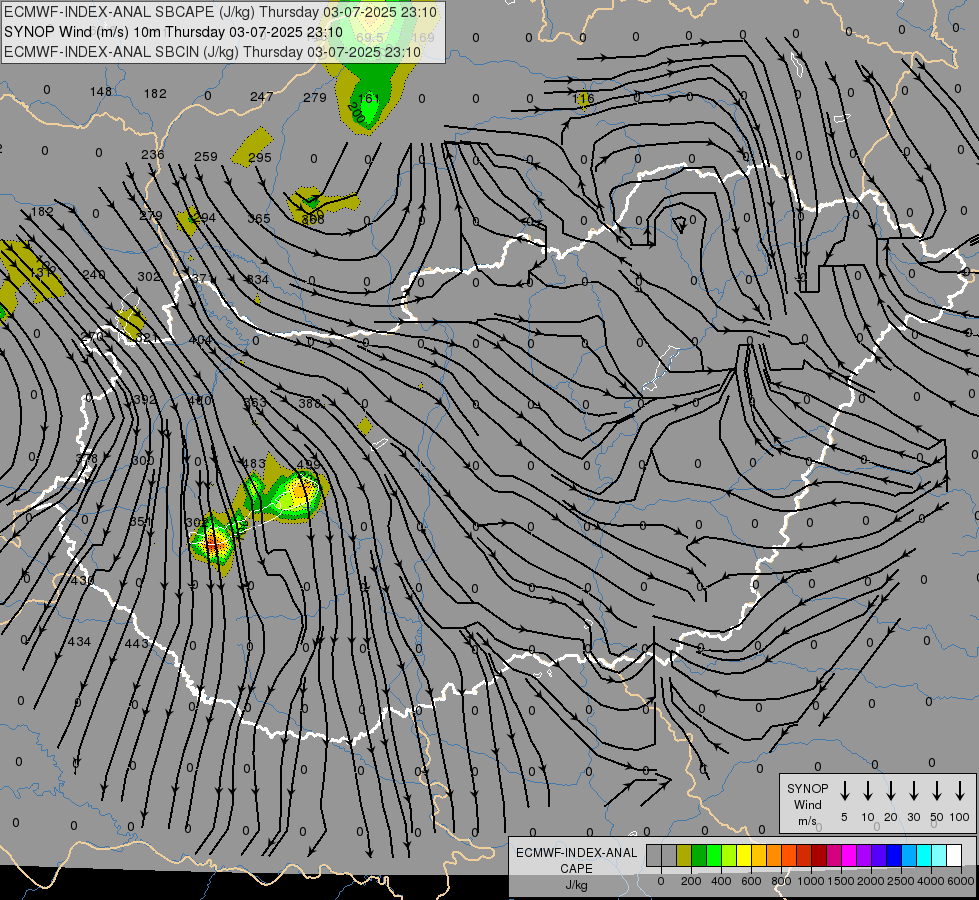Click the 2500 tick label under the color bar
This screenshot has width=979, height=900.
pos(900,881)
